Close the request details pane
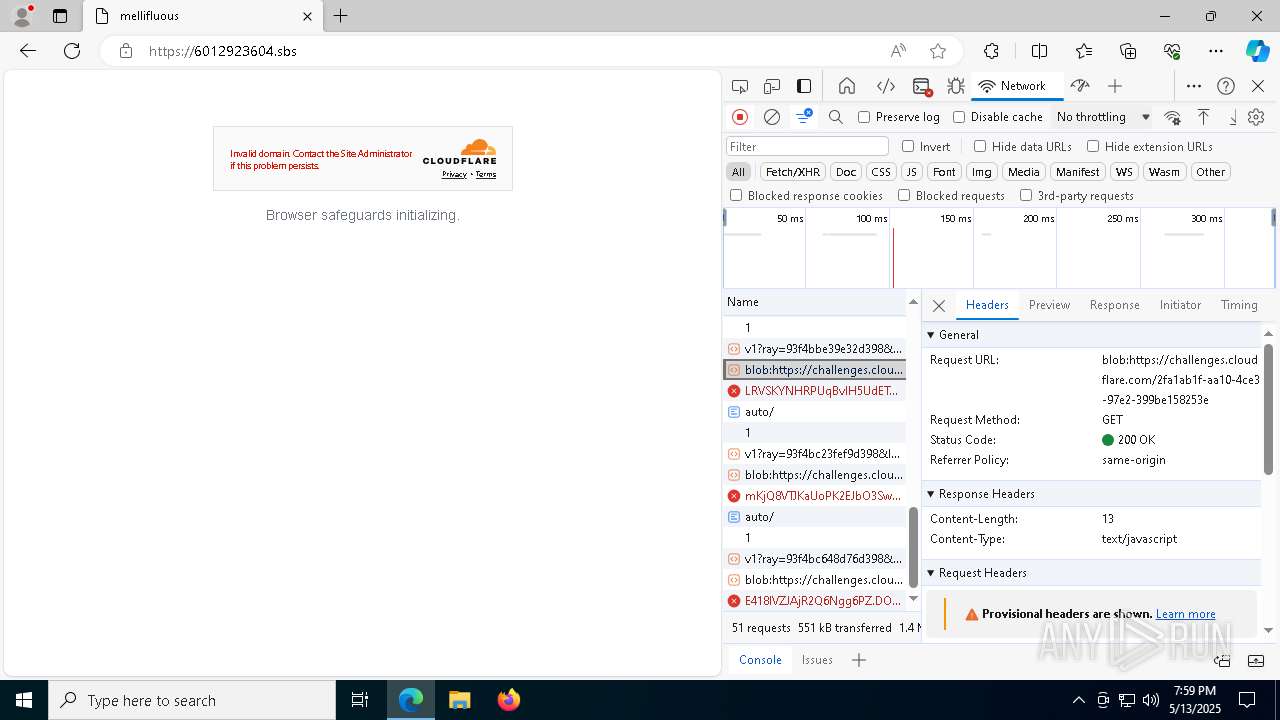The height and width of the screenshot is (720, 1280). pos(939,306)
